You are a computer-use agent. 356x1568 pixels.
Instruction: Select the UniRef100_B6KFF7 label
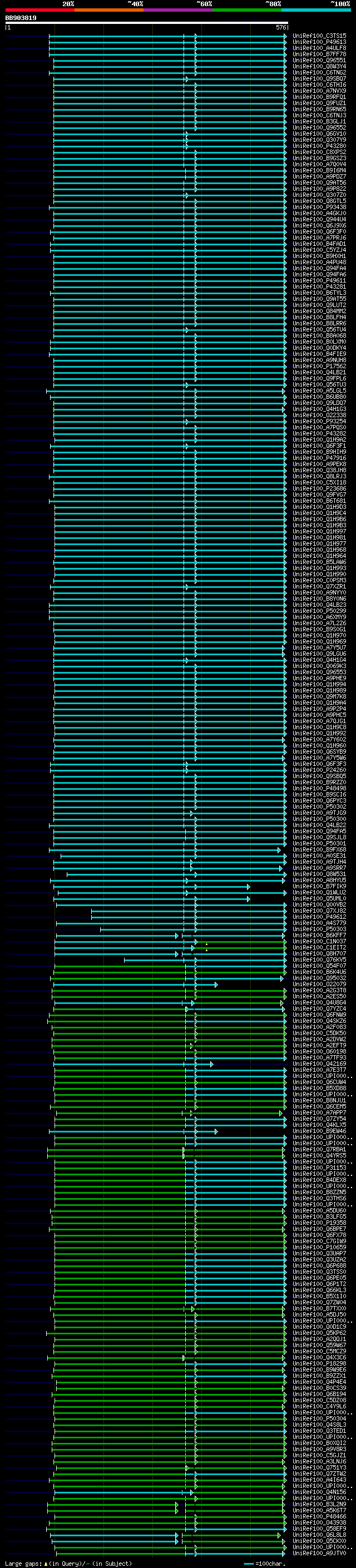click(319, 936)
